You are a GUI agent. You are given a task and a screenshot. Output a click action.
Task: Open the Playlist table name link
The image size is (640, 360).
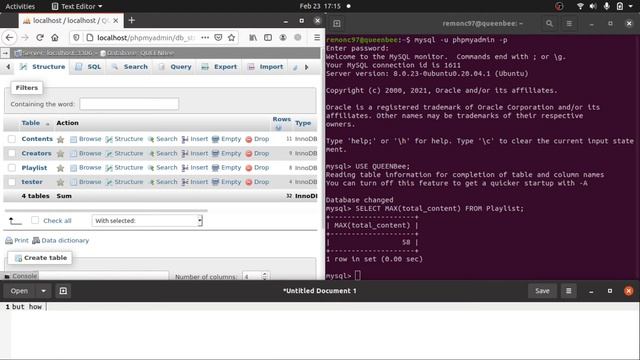coord(34,168)
